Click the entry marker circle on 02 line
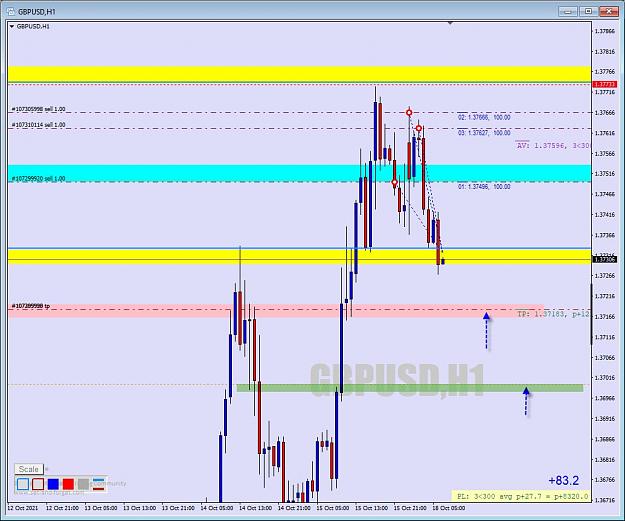625x521 pixels. [409, 113]
